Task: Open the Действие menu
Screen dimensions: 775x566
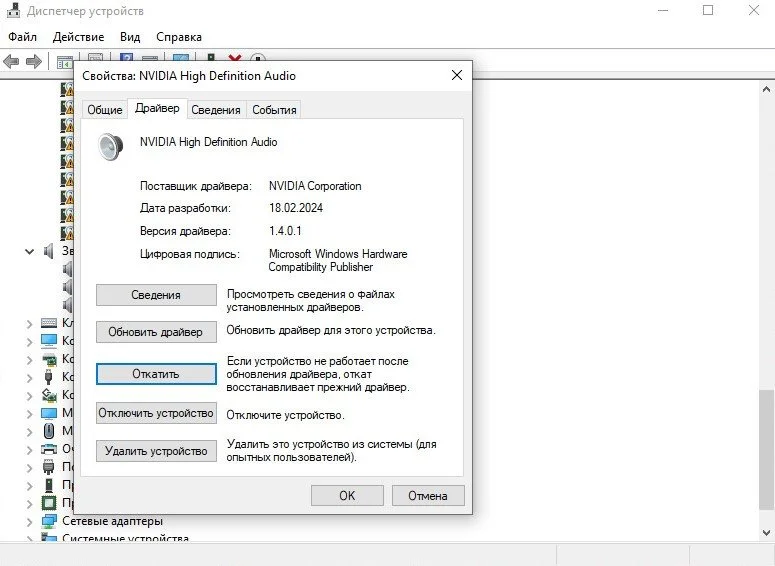Action: click(78, 37)
